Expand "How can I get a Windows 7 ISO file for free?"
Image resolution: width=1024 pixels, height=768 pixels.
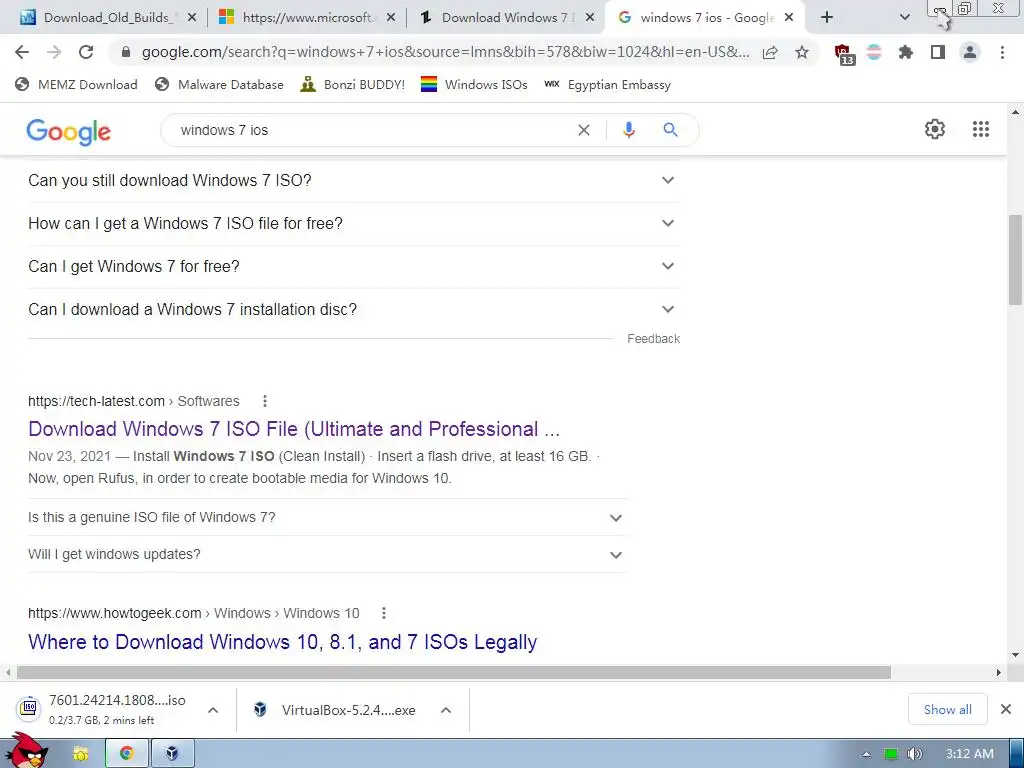coord(353,223)
